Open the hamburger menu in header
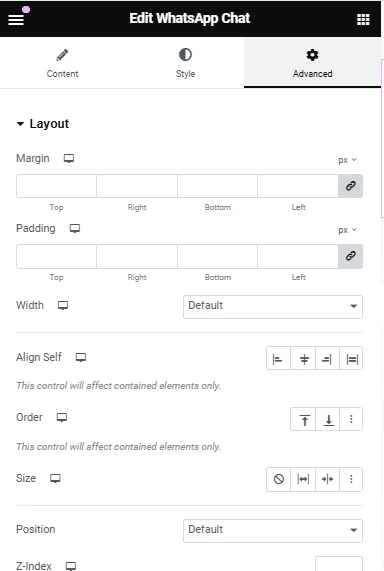This screenshot has width=384, height=571. tap(16, 19)
